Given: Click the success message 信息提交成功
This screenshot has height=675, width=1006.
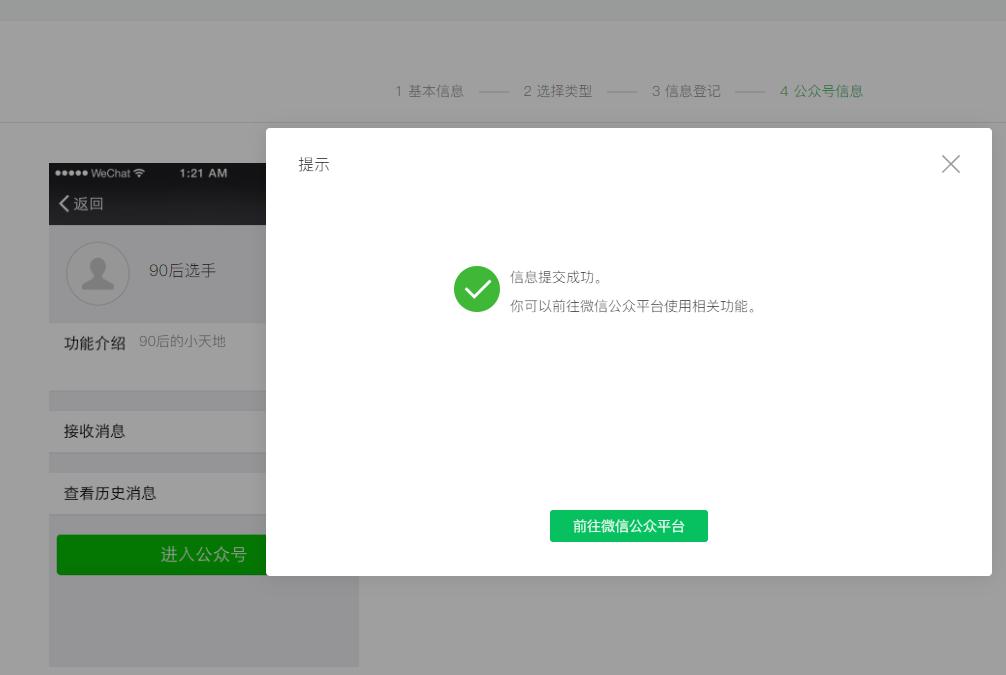Looking at the screenshot, I should tap(556, 277).
